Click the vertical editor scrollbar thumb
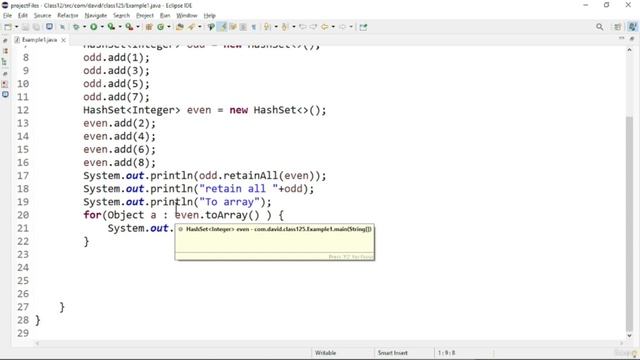Image resolution: width=640 pixels, height=360 pixels. point(629,223)
